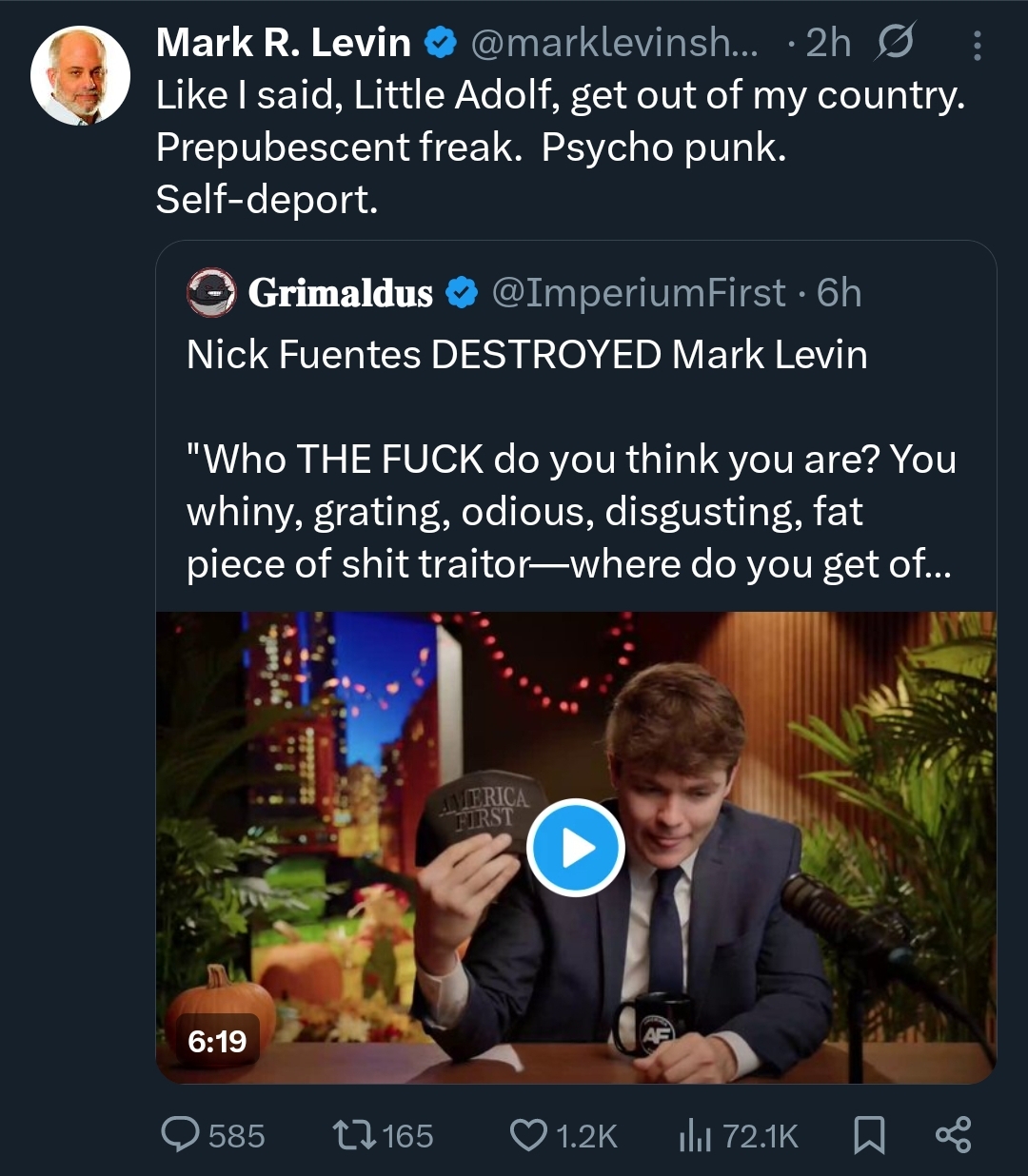Repost the tweet using the retweet icon

353,1135
